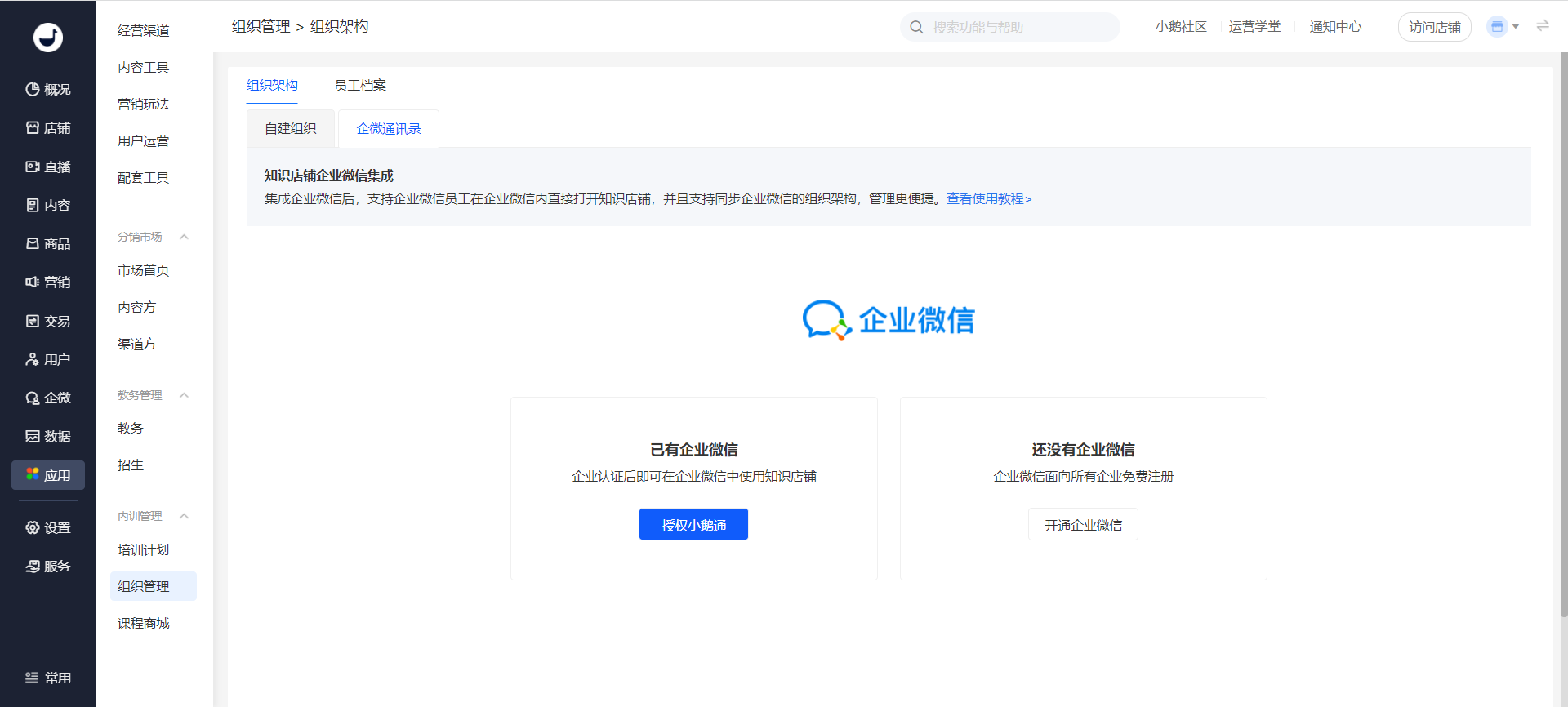Go to 渠道方 menu item
The height and width of the screenshot is (707, 1568).
[137, 344]
